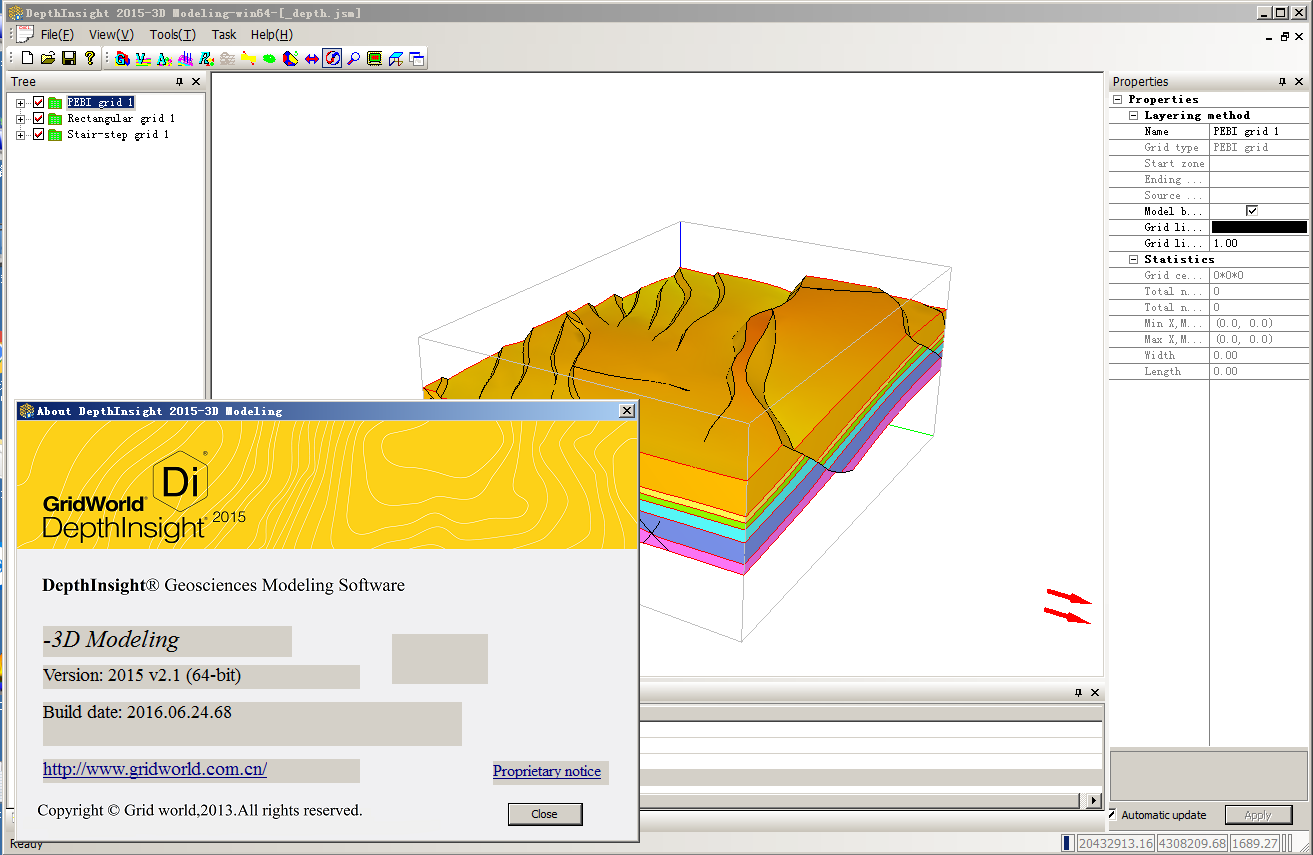Toggle the highlighted rotate view icon
Screen dimensions: 1313x855
[x=332, y=59]
